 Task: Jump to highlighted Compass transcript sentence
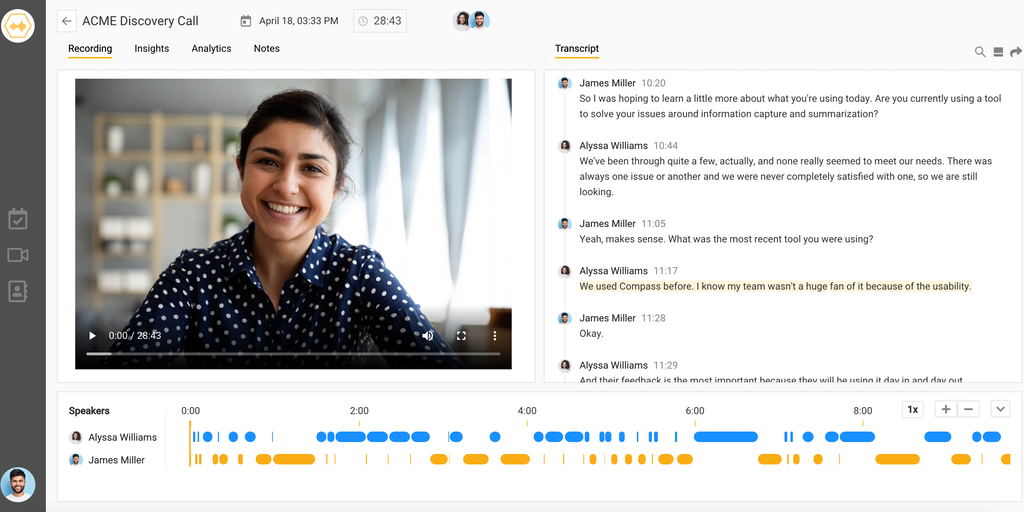pos(775,287)
